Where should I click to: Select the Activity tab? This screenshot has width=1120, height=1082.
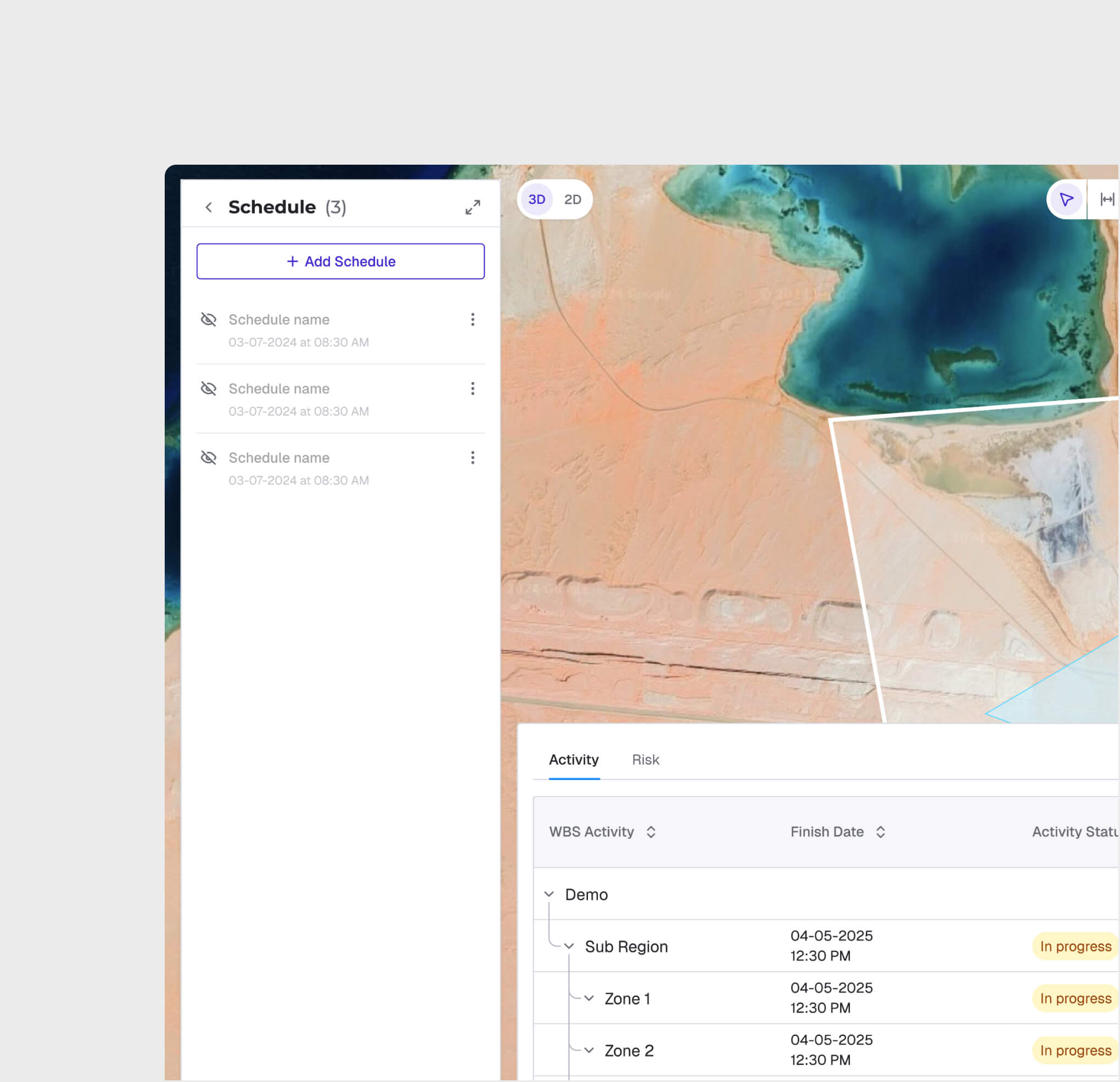click(x=574, y=760)
